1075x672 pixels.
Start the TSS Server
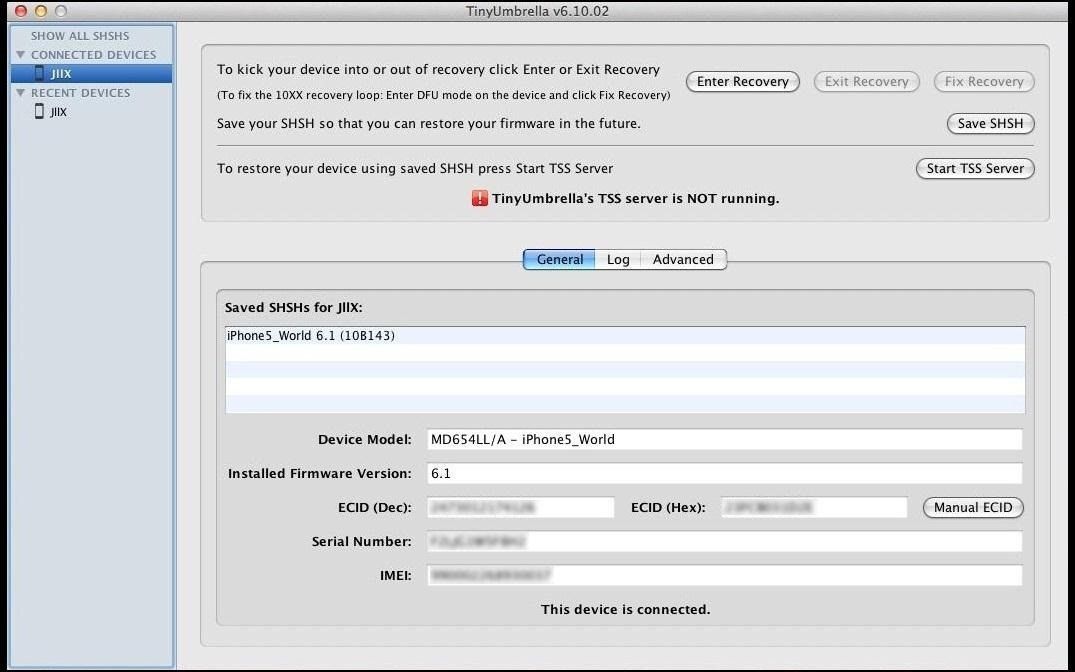pyautogui.click(x=974, y=168)
